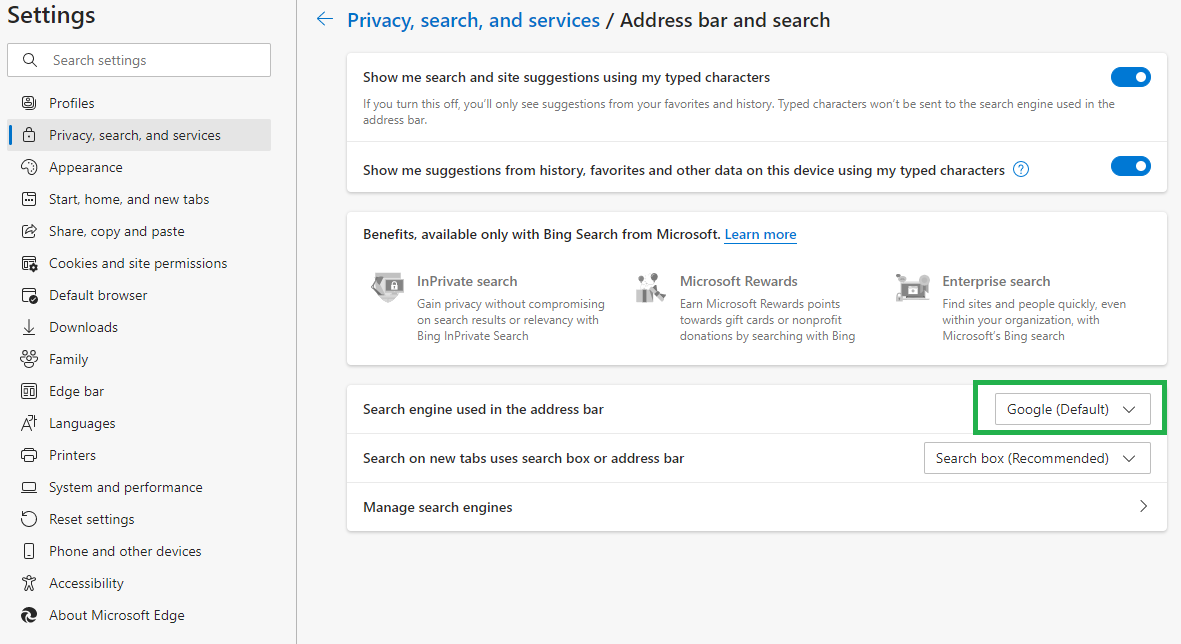Click the Share, copy and paste icon
1181x644 pixels.
(29, 231)
